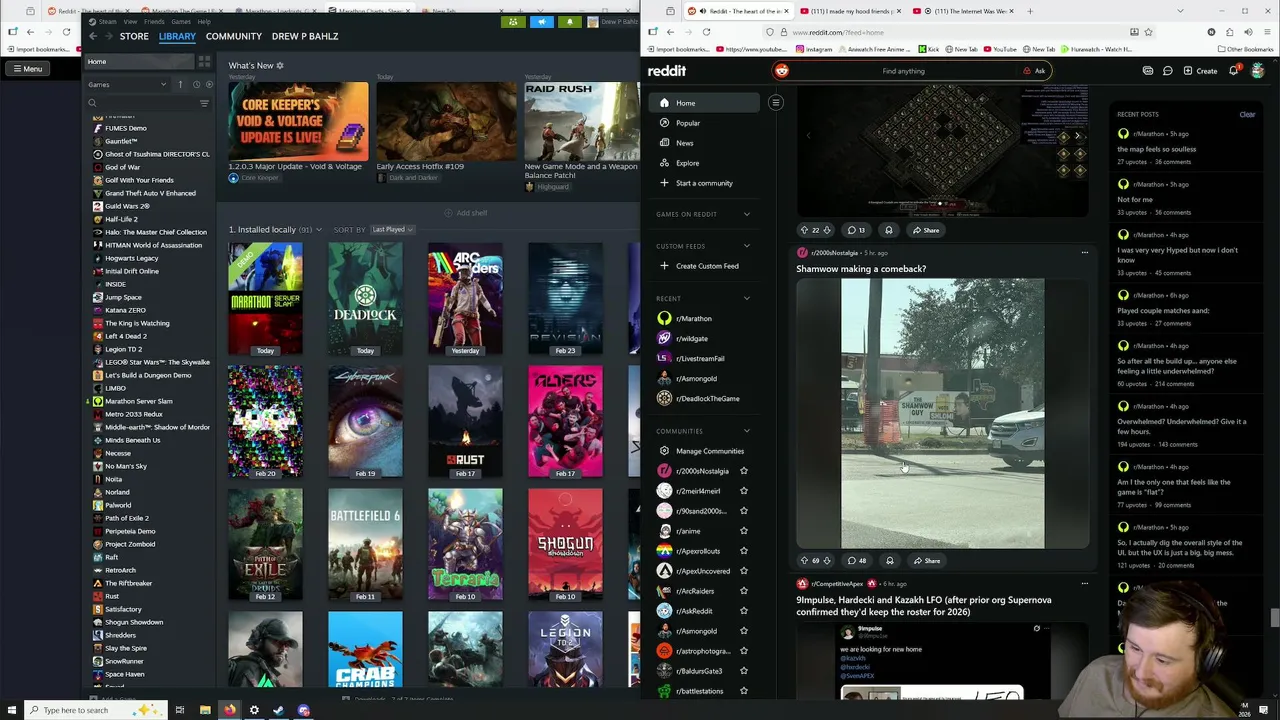Open Firefox application hamburger menu

tap(1265, 32)
